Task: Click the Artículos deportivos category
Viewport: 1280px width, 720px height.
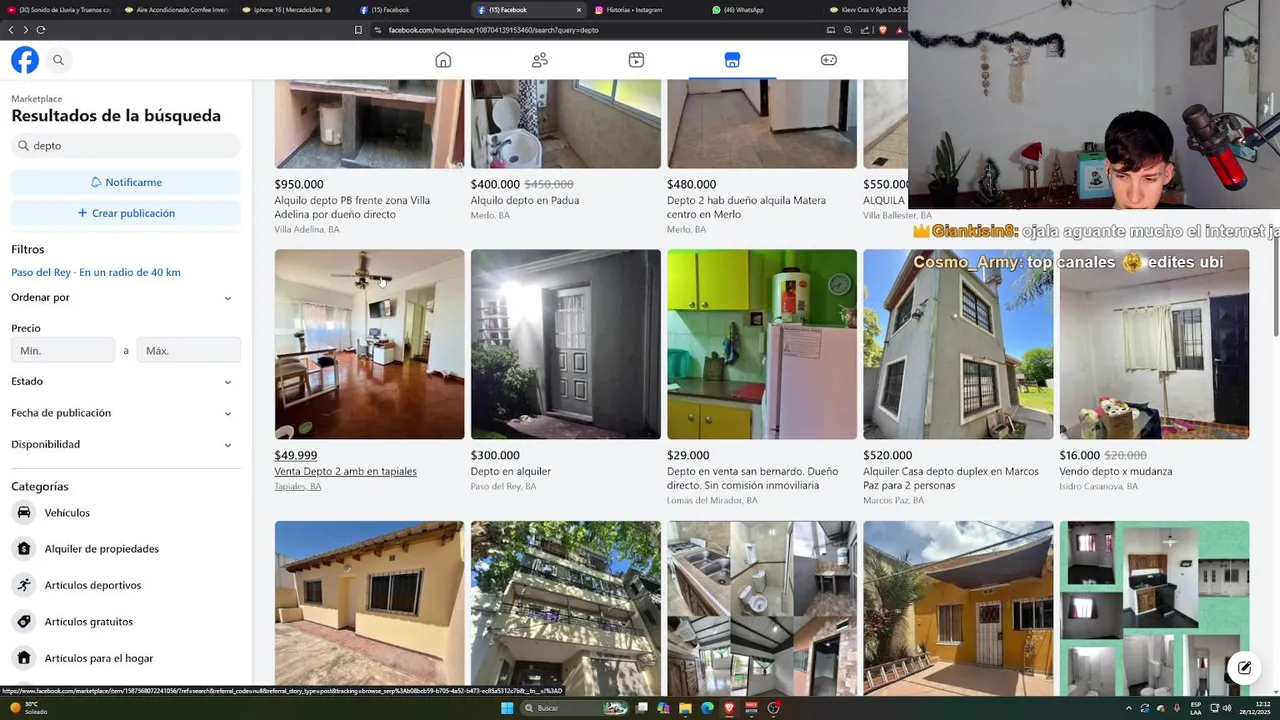Action: pyautogui.click(x=126, y=585)
